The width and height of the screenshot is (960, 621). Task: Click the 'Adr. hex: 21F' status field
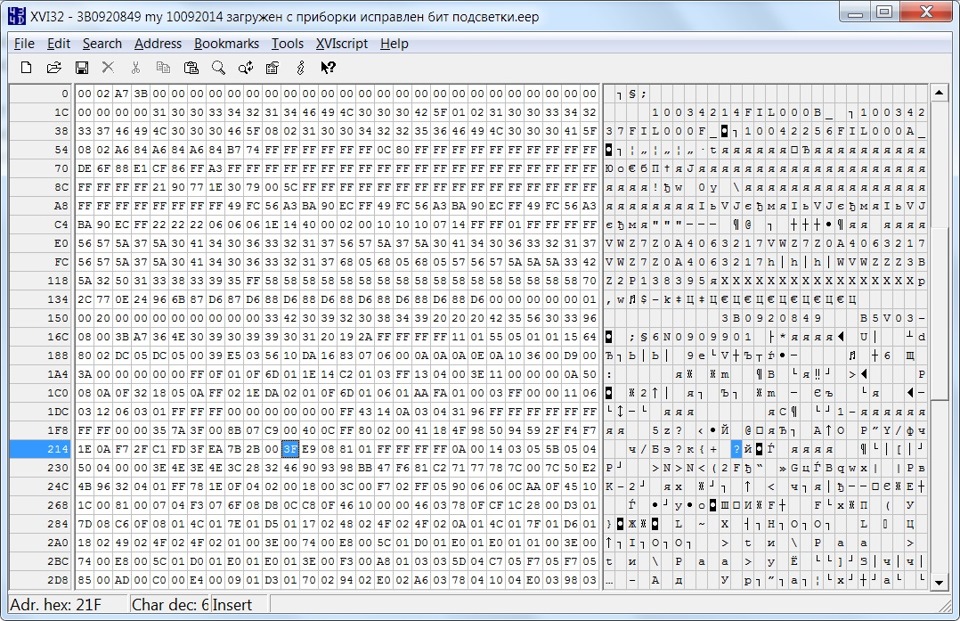[x=67, y=604]
